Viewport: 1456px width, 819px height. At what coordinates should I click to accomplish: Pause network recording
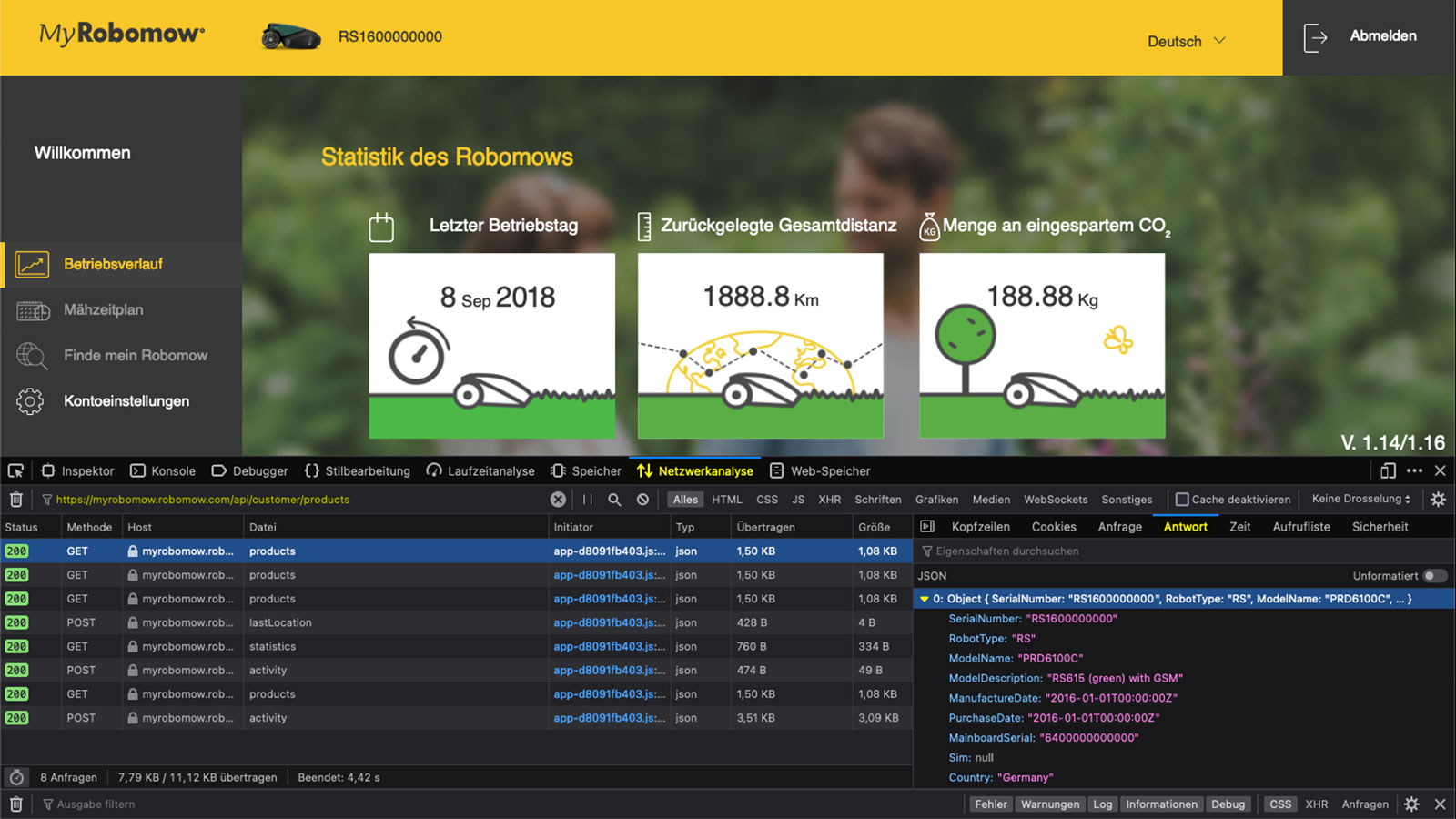point(588,500)
